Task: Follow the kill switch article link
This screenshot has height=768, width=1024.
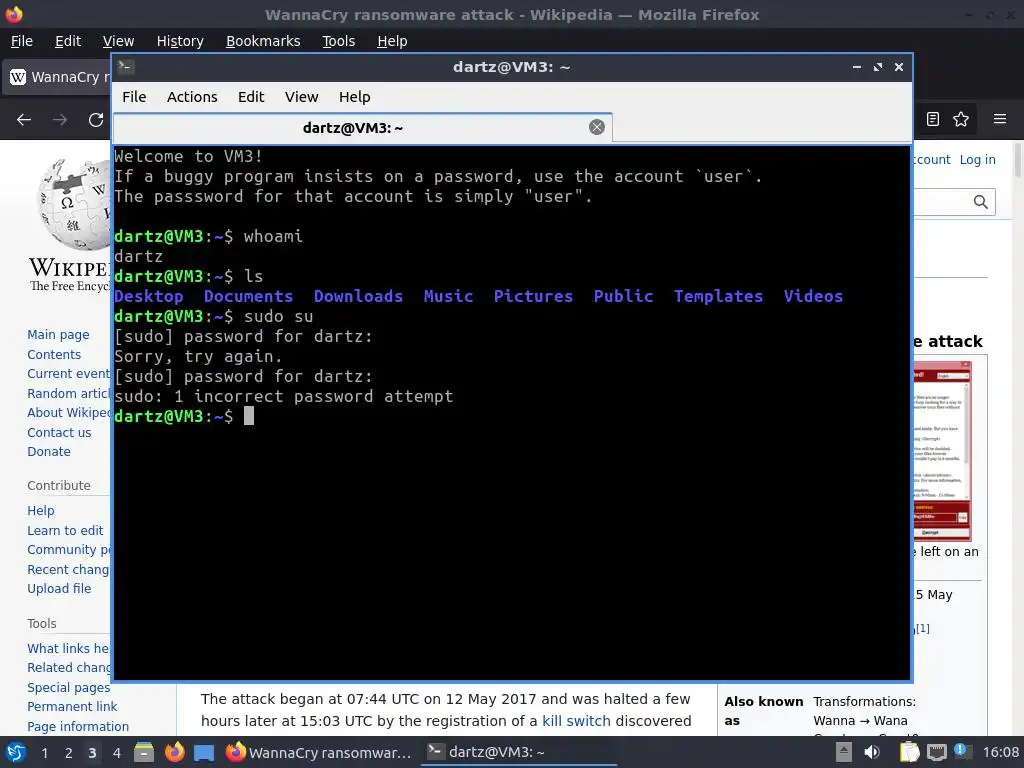Action: [x=576, y=721]
